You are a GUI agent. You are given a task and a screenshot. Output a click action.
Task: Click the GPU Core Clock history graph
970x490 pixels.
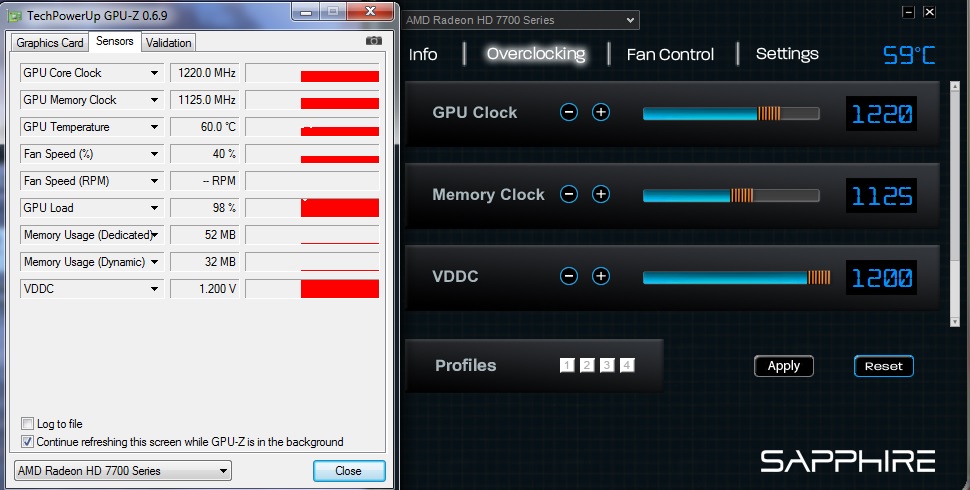[x=312, y=73]
